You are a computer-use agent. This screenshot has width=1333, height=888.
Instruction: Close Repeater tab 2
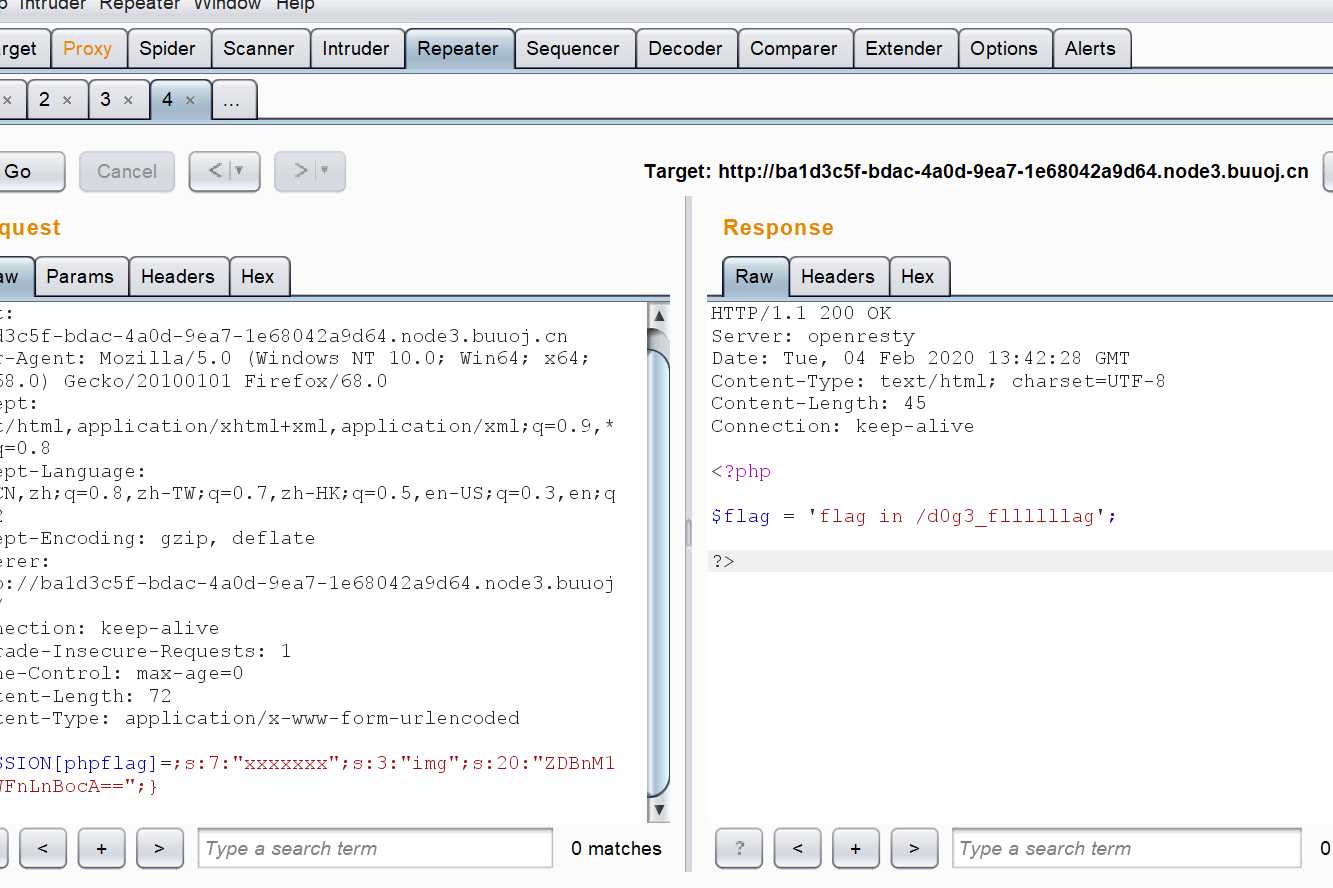[67, 101]
